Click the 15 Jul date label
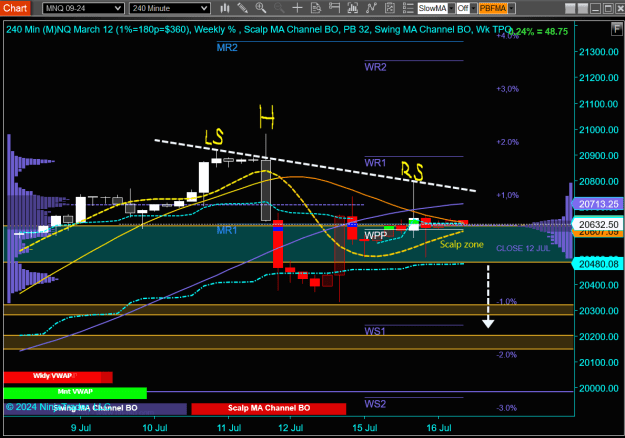This screenshot has width=625, height=438. [x=365, y=428]
